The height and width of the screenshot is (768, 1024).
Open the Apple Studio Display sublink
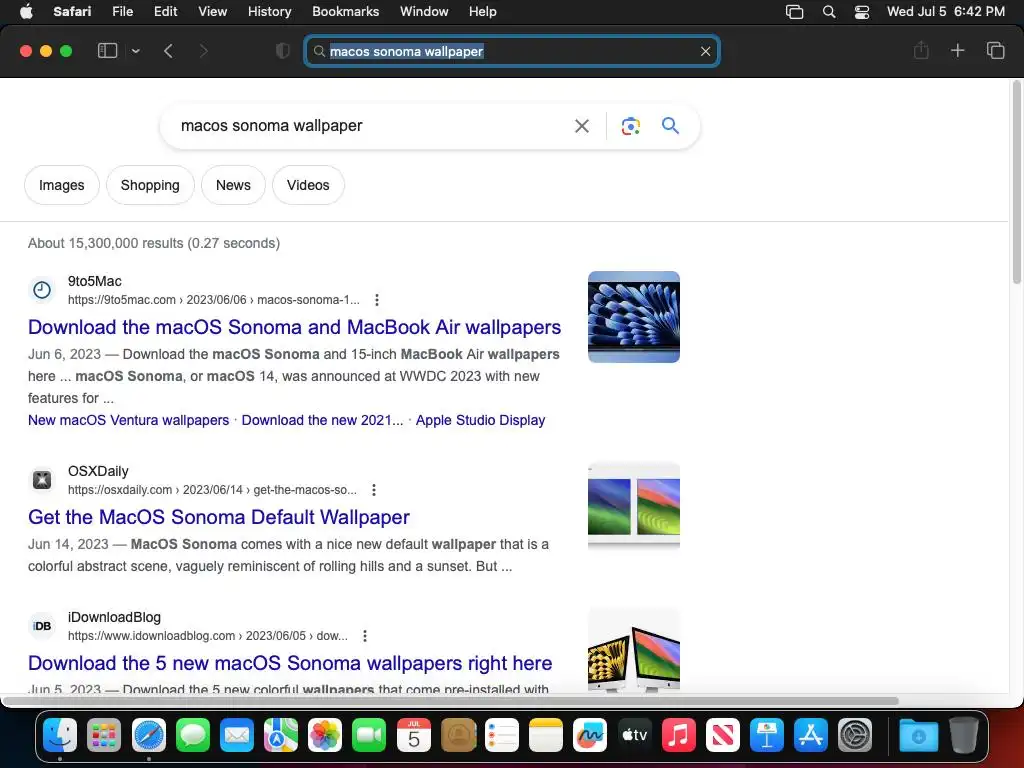(x=481, y=420)
